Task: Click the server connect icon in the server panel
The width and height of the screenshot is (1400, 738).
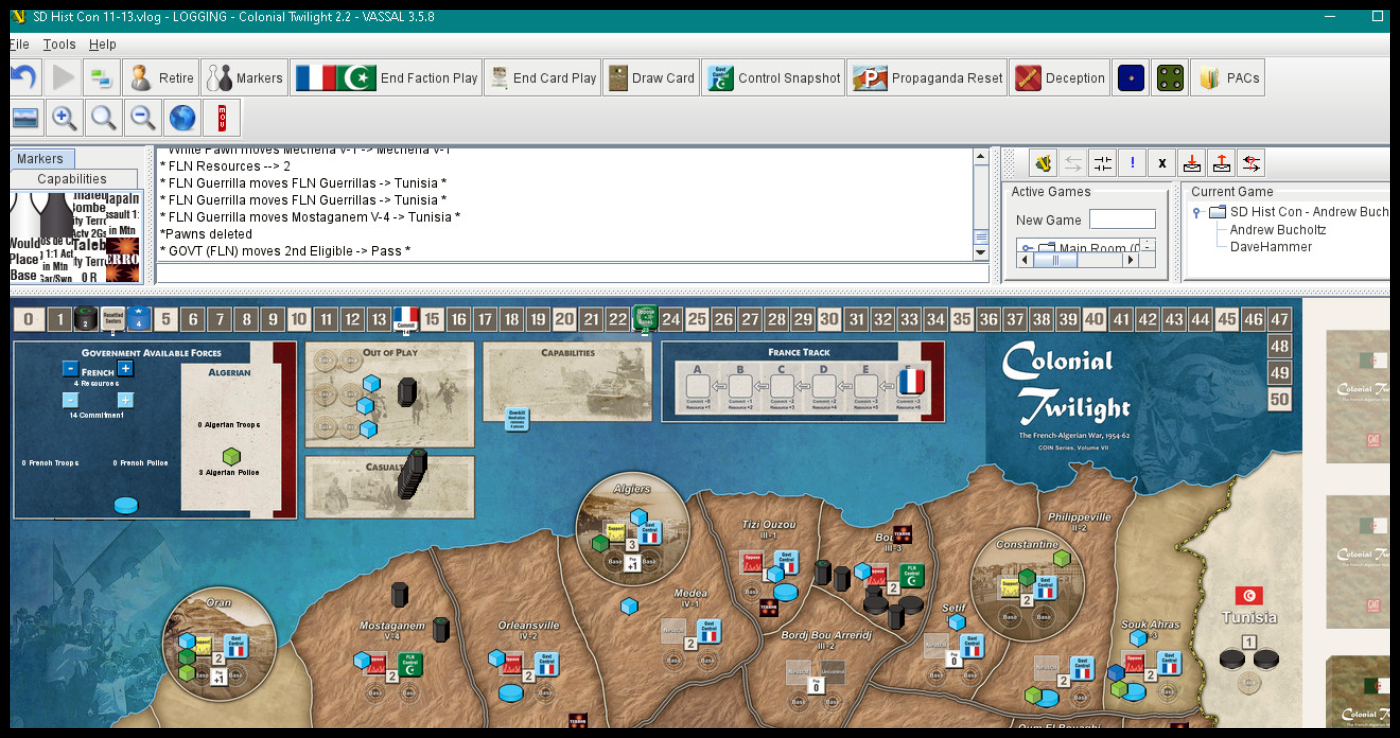Action: coord(1043,163)
